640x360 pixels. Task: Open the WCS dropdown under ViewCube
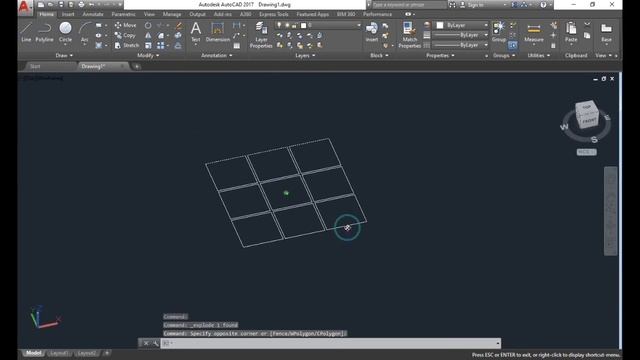[587, 152]
